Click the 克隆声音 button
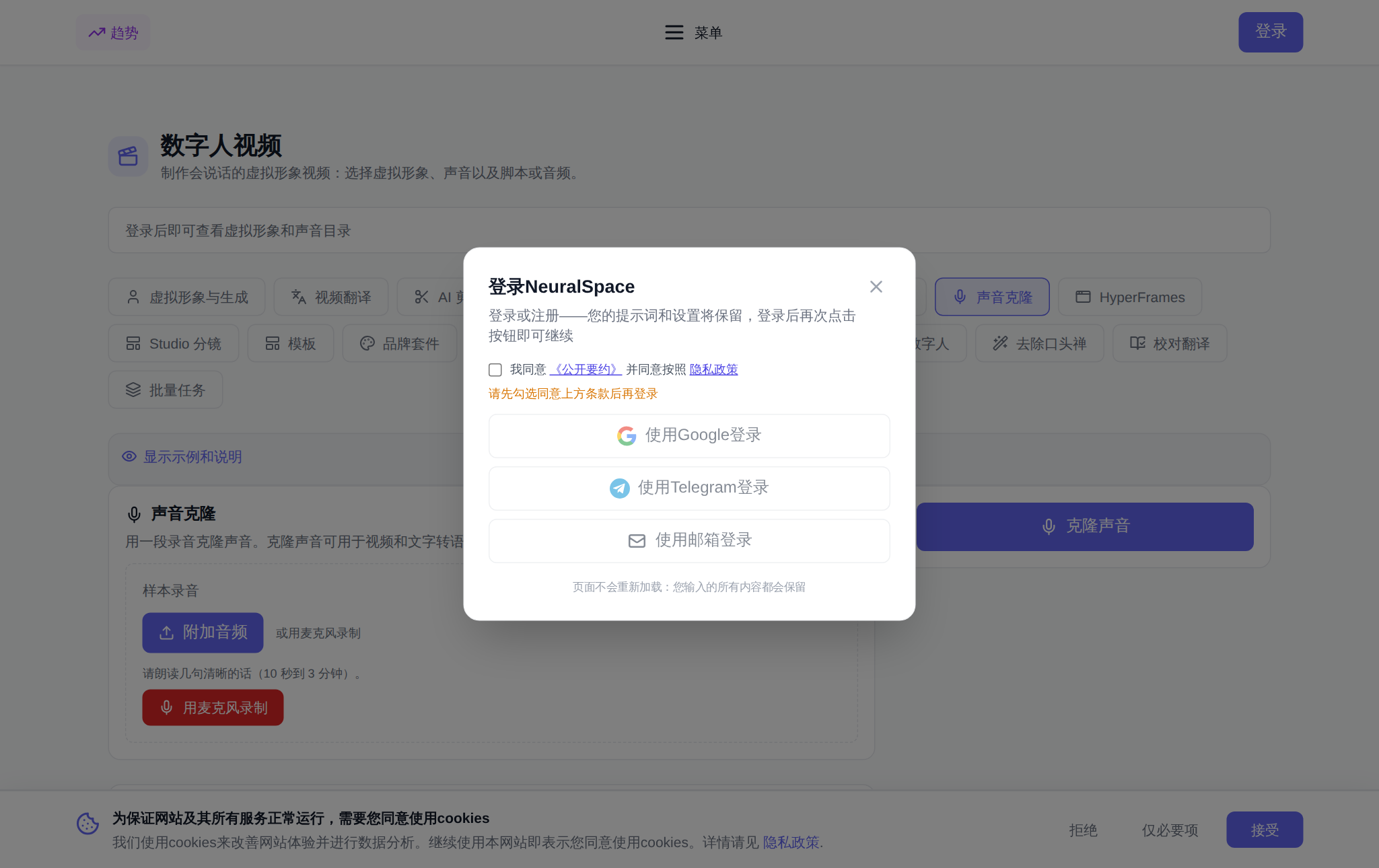The image size is (1379, 868). [x=1085, y=527]
